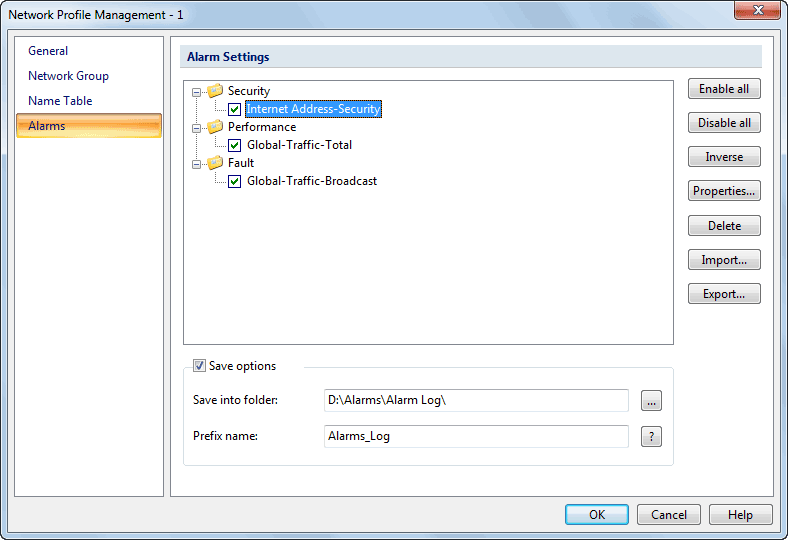Viewport: 788px width, 540px height.
Task: Switch to the Network Group page
Action: 68,76
